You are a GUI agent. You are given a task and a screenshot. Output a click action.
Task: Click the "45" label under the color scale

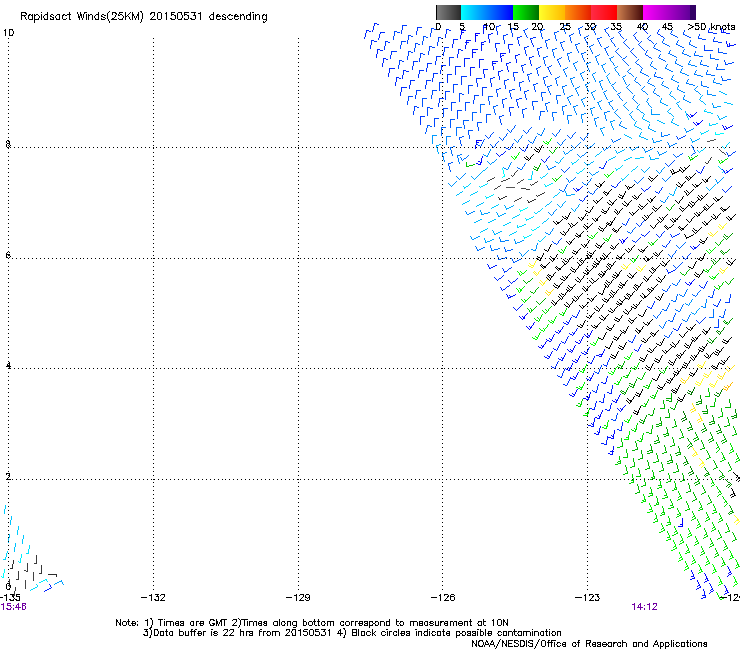[667, 27]
